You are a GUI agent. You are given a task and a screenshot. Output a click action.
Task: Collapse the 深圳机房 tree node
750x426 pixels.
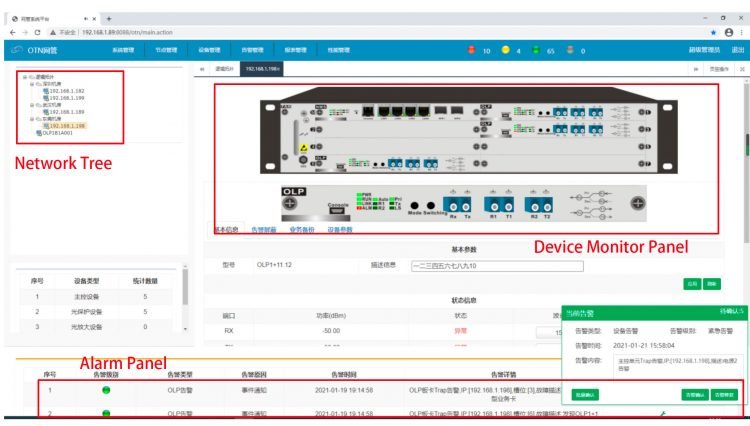click(x=32, y=84)
